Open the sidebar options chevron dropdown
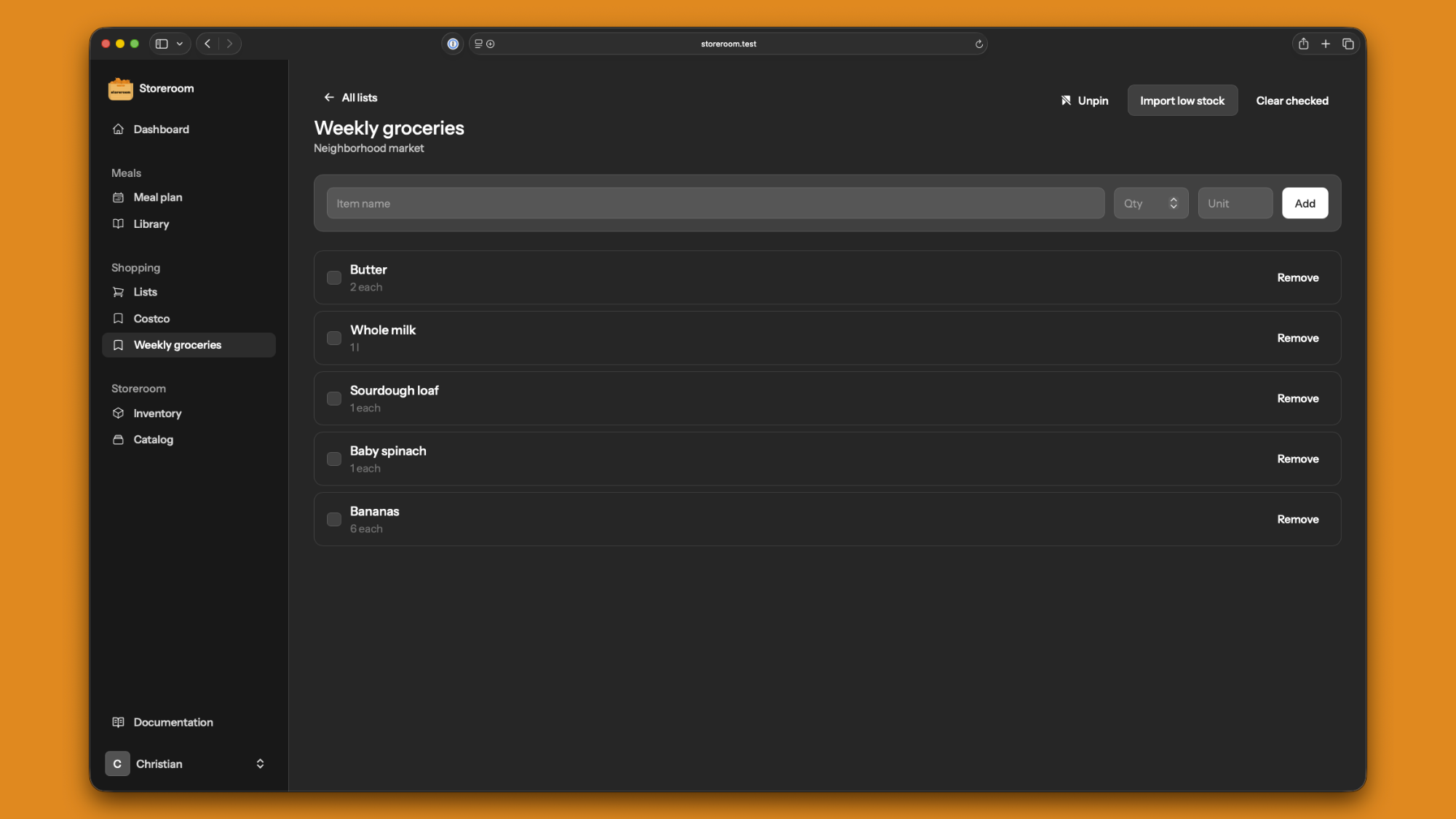Image resolution: width=1456 pixels, height=819 pixels. (x=180, y=44)
